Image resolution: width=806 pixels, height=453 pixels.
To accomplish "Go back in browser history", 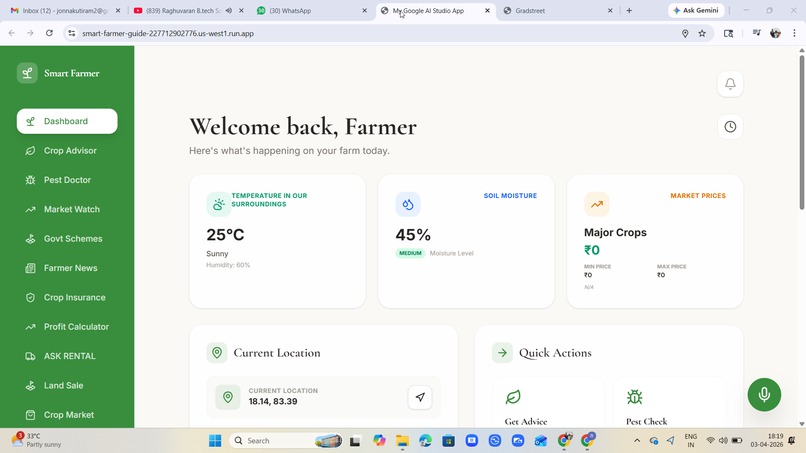I will [12, 33].
